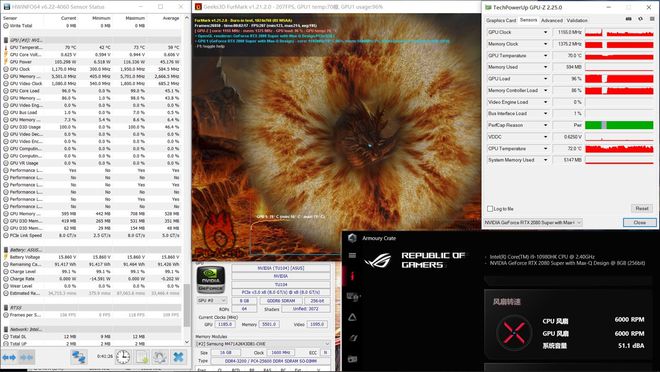Viewport: 660px width, 372px height.
Task: Click HWiNFO GPU Temperature sensor icon
Action: (x=6, y=48)
